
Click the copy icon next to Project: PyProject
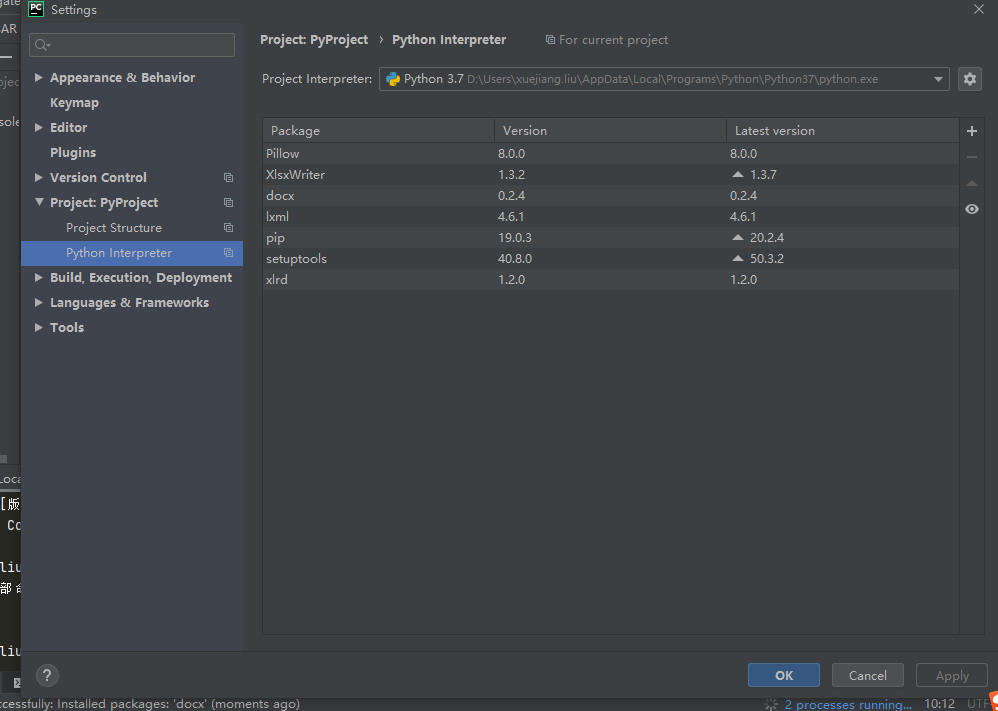pyautogui.click(x=228, y=202)
